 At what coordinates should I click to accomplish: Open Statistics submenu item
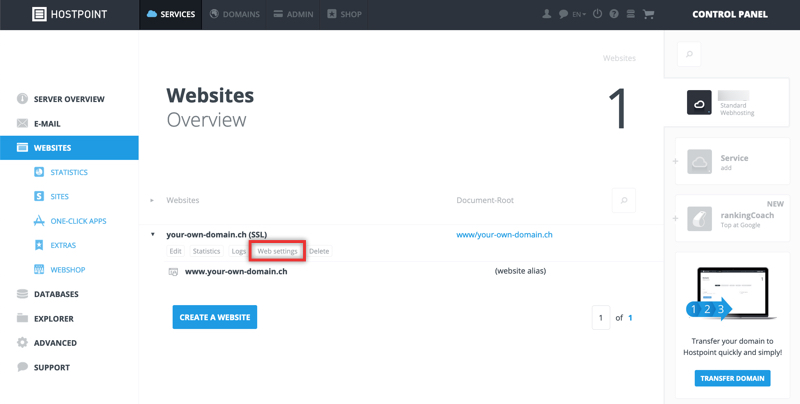coord(69,172)
